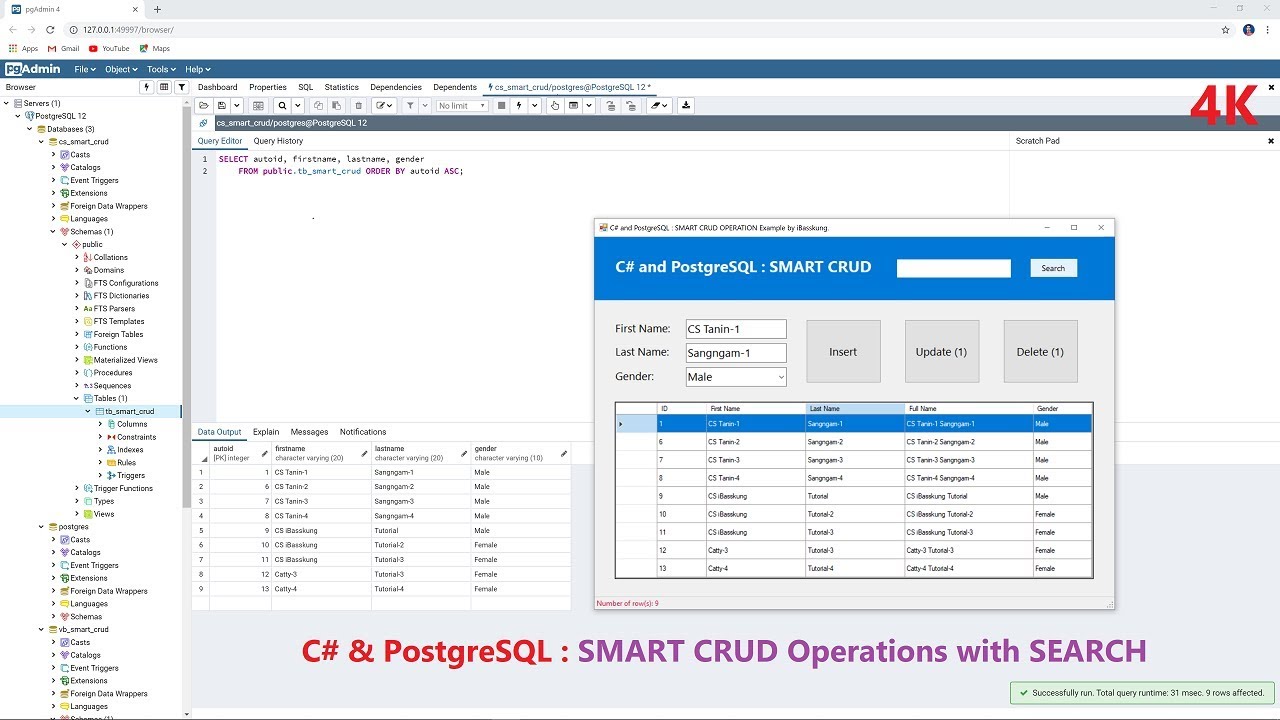
Task: Click the Filtered Rows funnel icon in Browser panel
Action: pyautogui.click(x=182, y=87)
